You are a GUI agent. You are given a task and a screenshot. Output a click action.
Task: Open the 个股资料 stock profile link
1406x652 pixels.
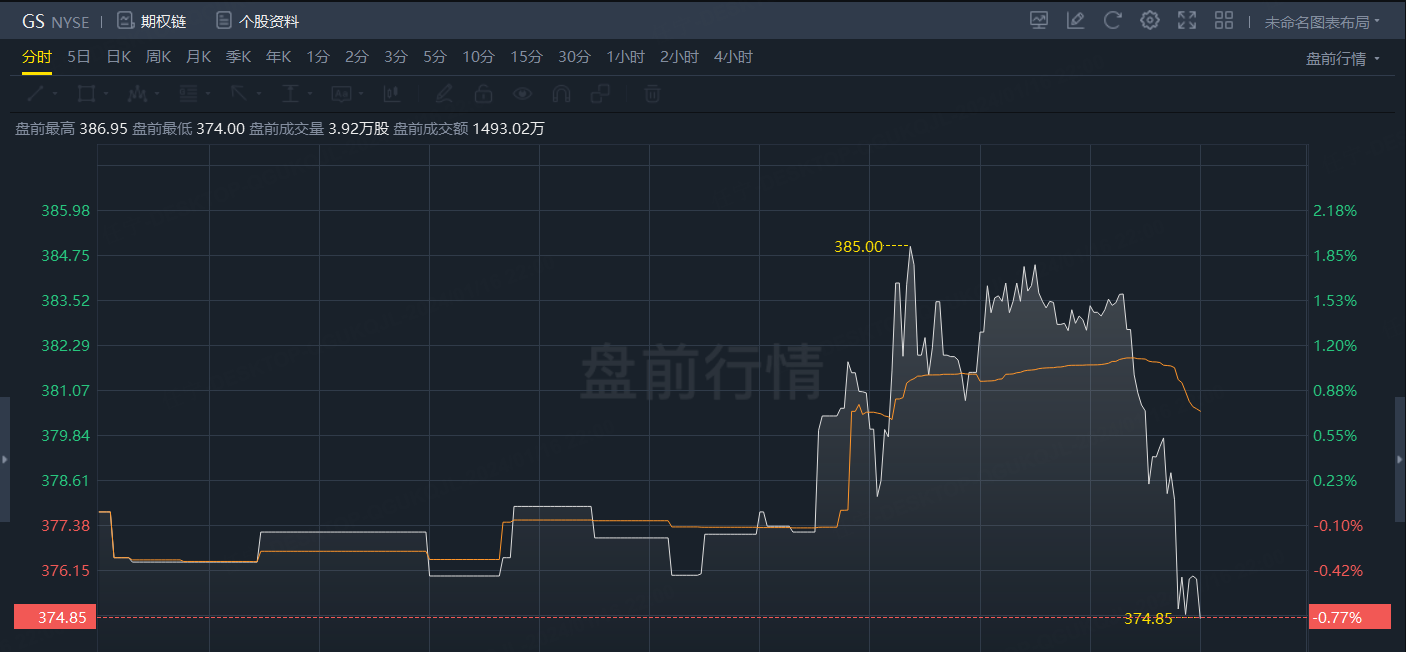[269, 21]
